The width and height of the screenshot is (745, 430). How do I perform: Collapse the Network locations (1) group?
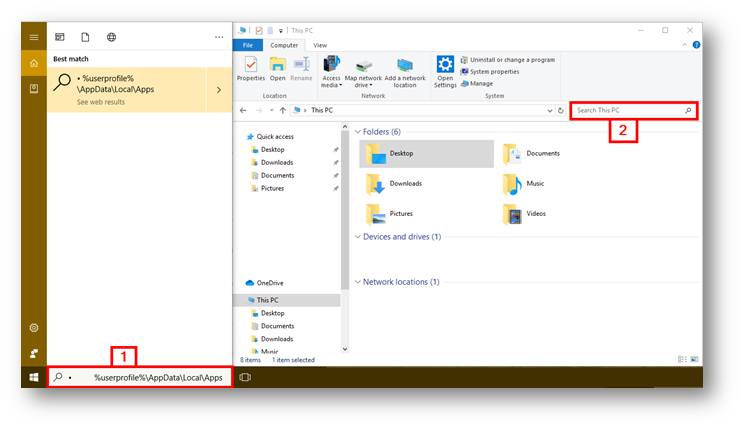point(358,282)
